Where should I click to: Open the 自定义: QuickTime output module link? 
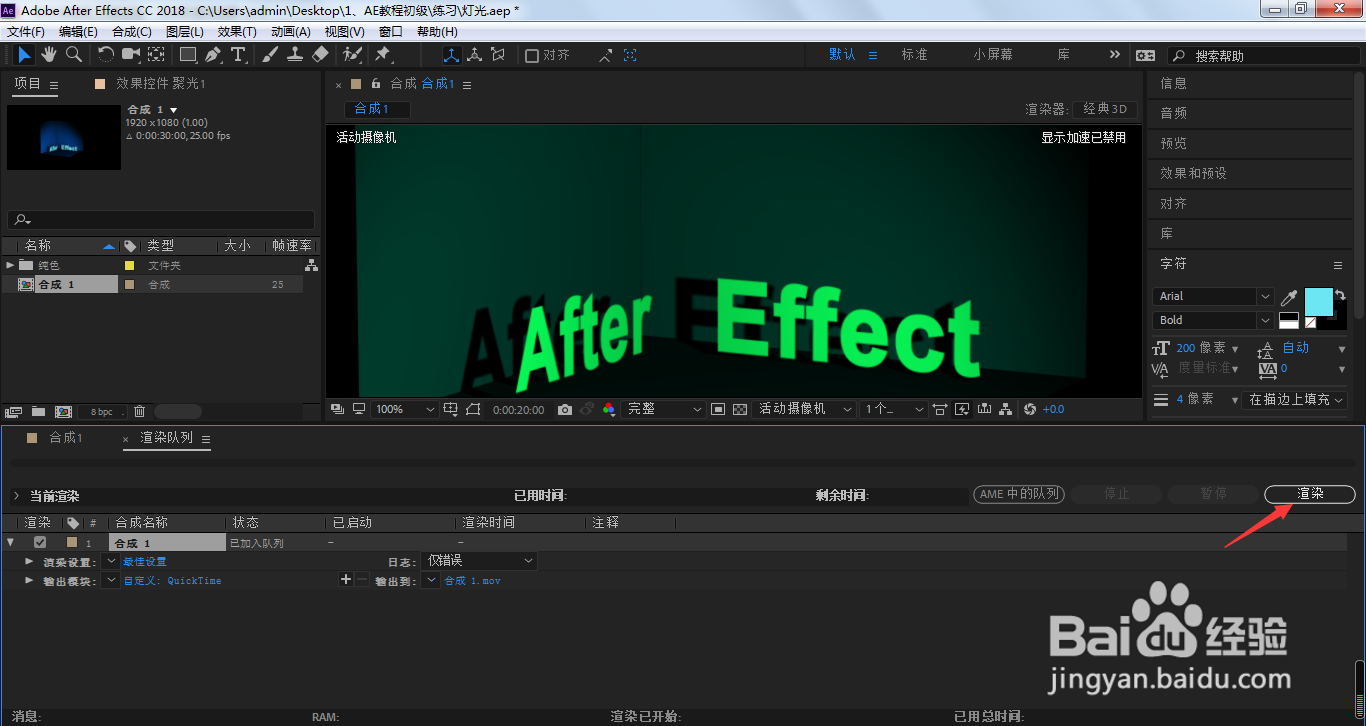point(172,581)
